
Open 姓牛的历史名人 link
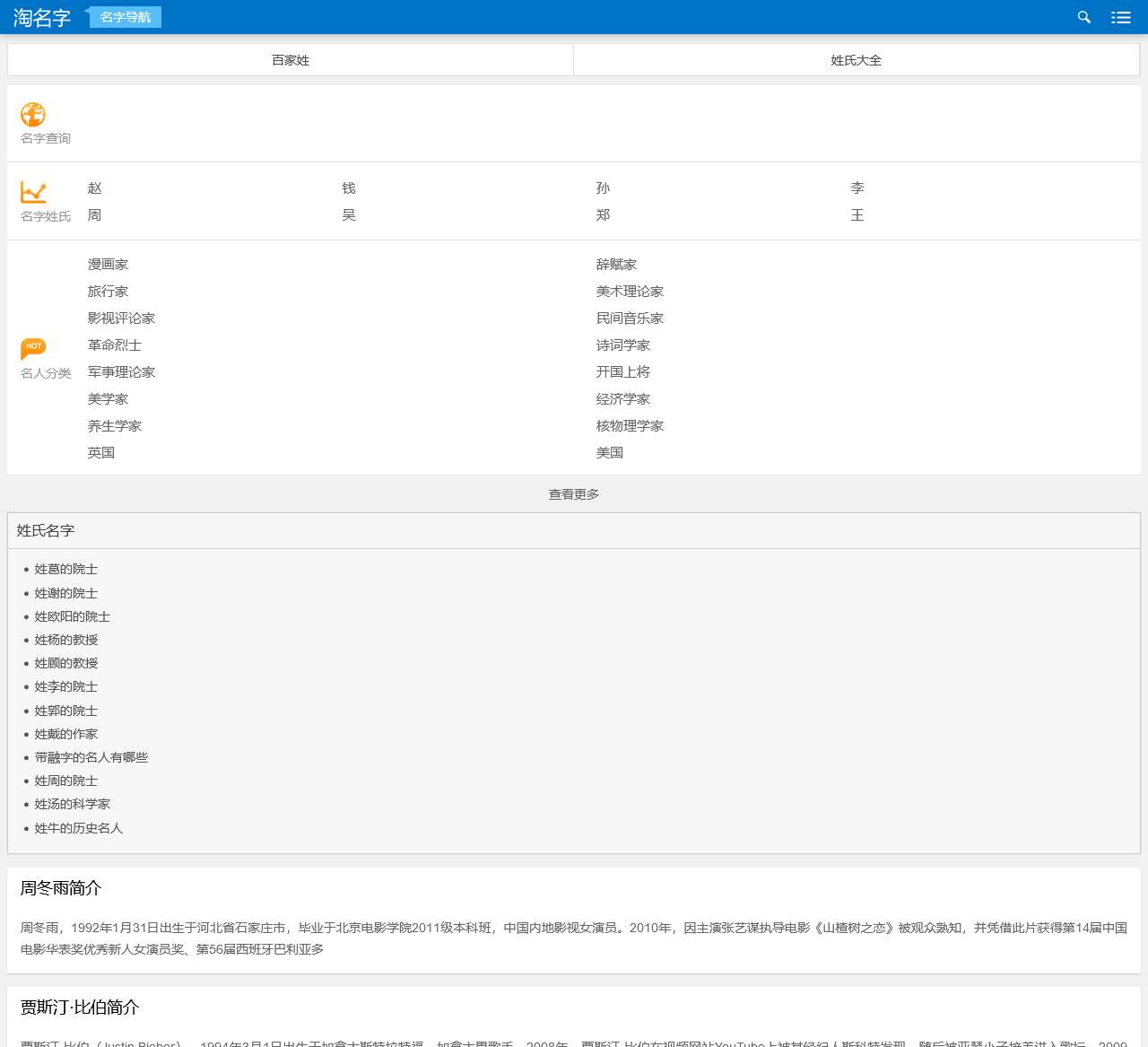click(79, 828)
